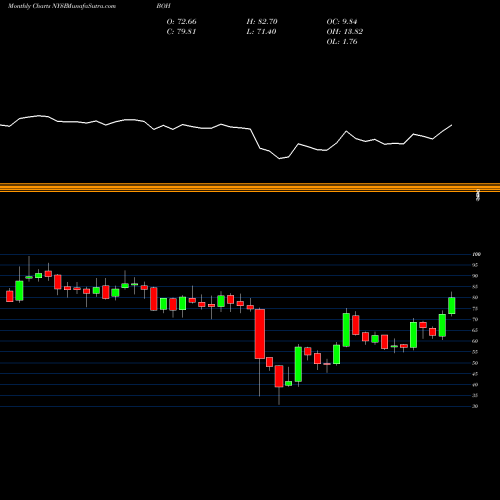Click the 30 price axis label
Image resolution: width=500 pixels, height=500 pixels.
click(x=475, y=406)
